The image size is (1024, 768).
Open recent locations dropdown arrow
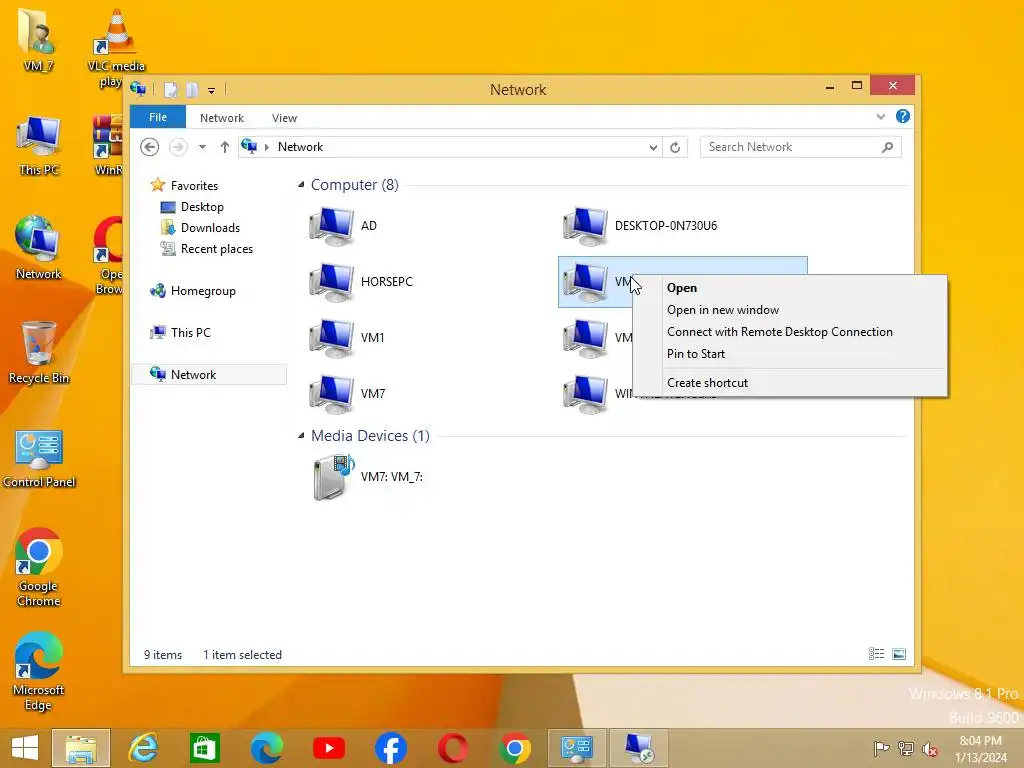click(202, 147)
